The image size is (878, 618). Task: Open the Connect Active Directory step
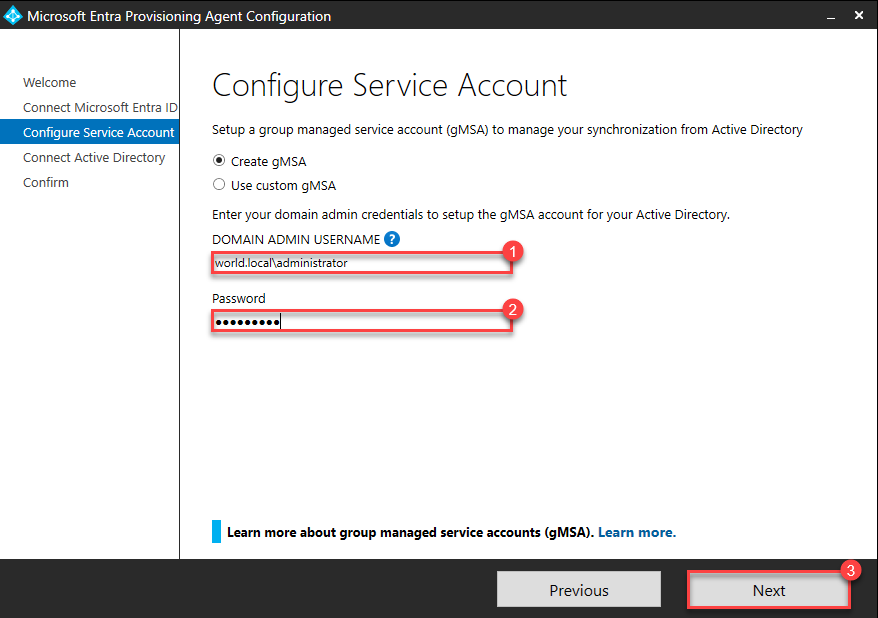point(94,158)
